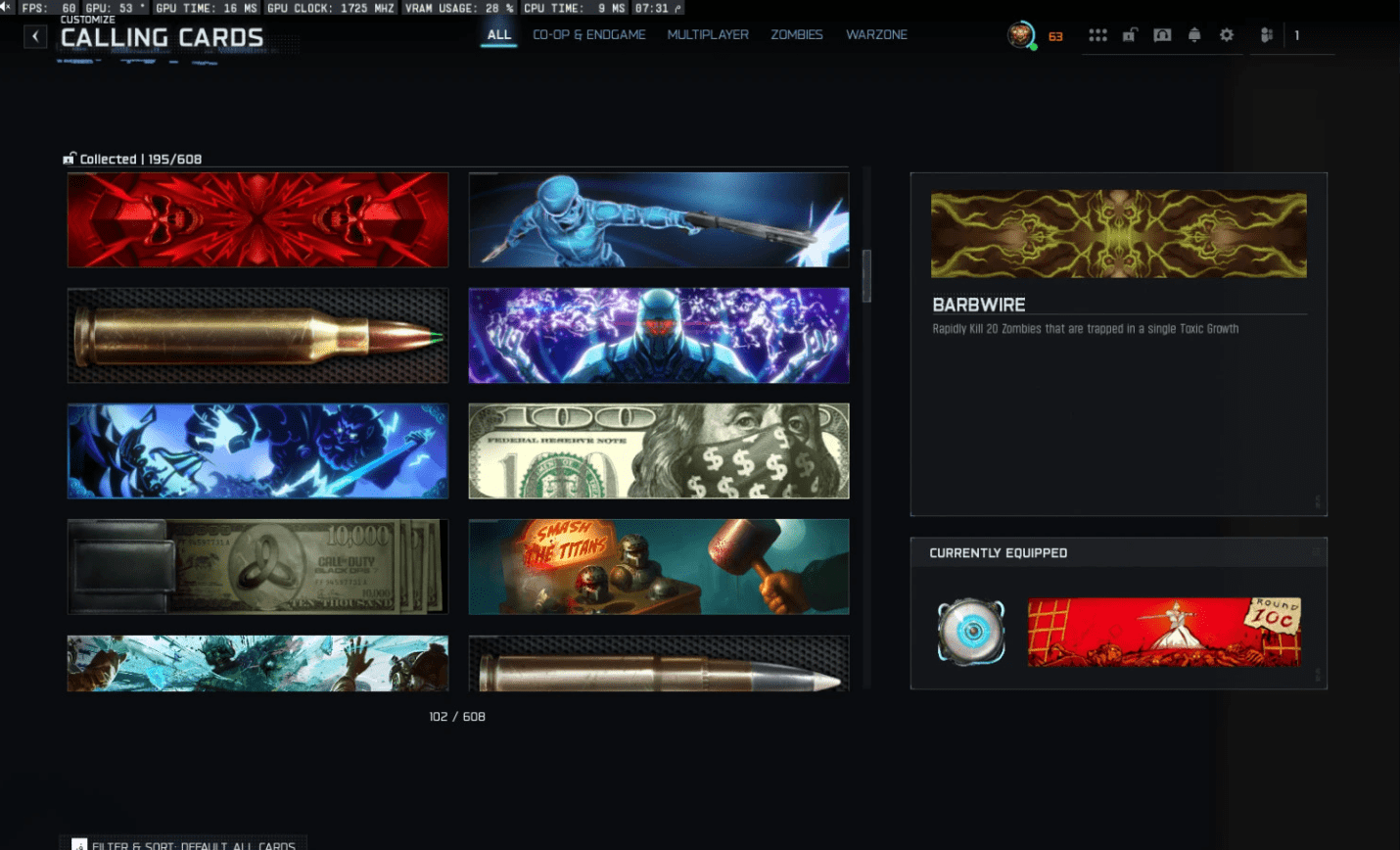Select the red skulls calling card
Image resolution: width=1400 pixels, height=850 pixels.
point(257,219)
